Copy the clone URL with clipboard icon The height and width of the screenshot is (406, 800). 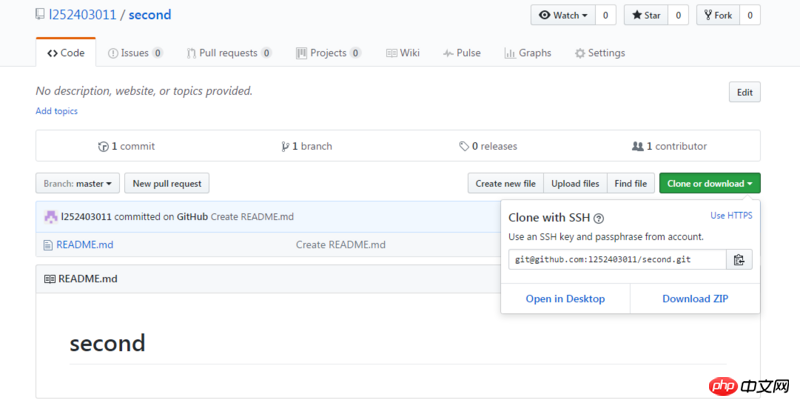click(x=739, y=260)
